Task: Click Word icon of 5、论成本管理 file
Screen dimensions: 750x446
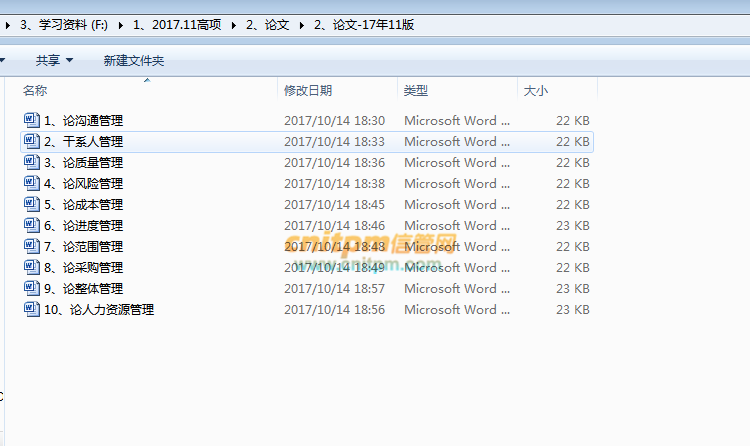Action: pos(30,205)
